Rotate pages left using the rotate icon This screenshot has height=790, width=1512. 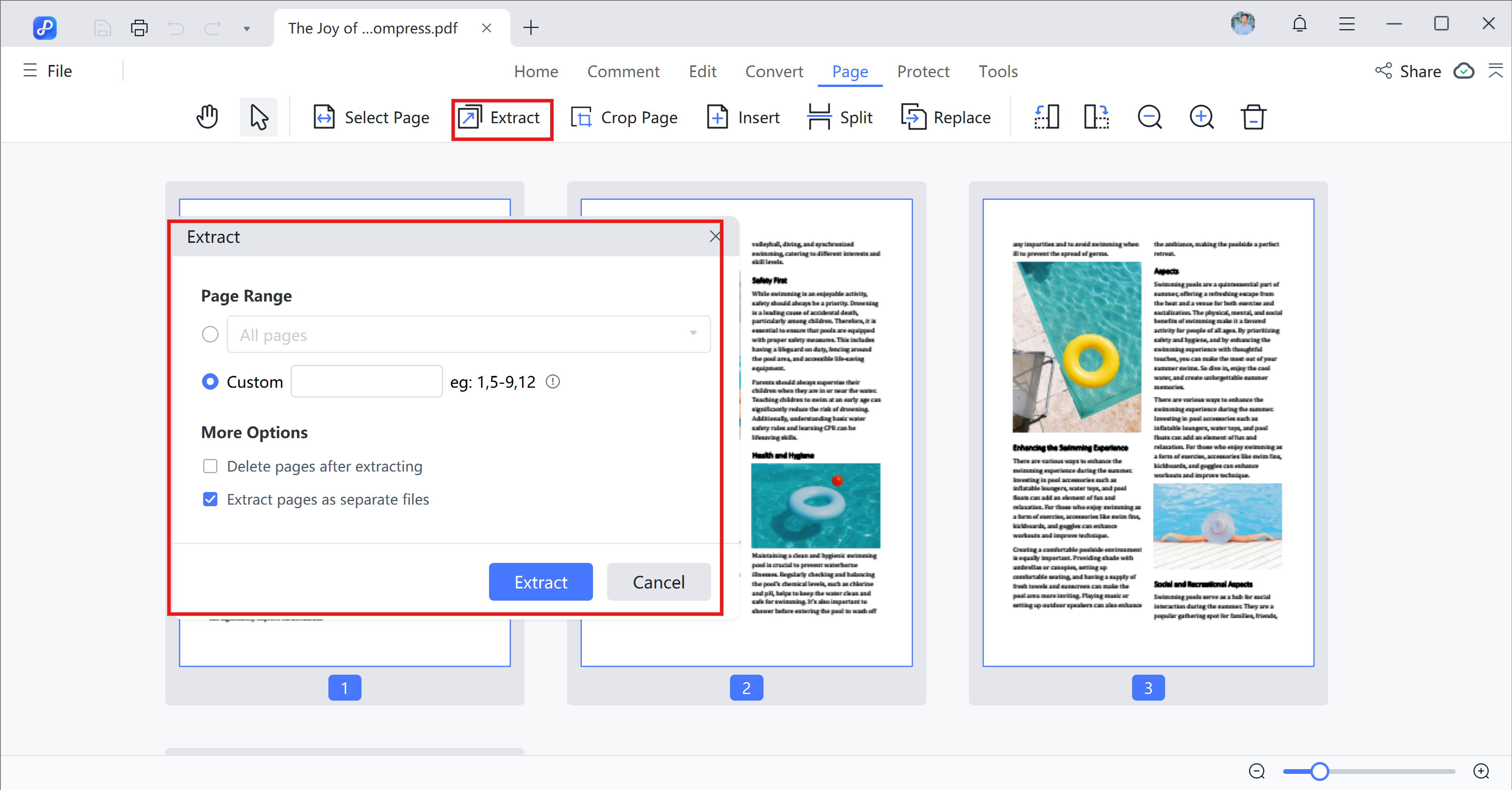coord(1046,117)
